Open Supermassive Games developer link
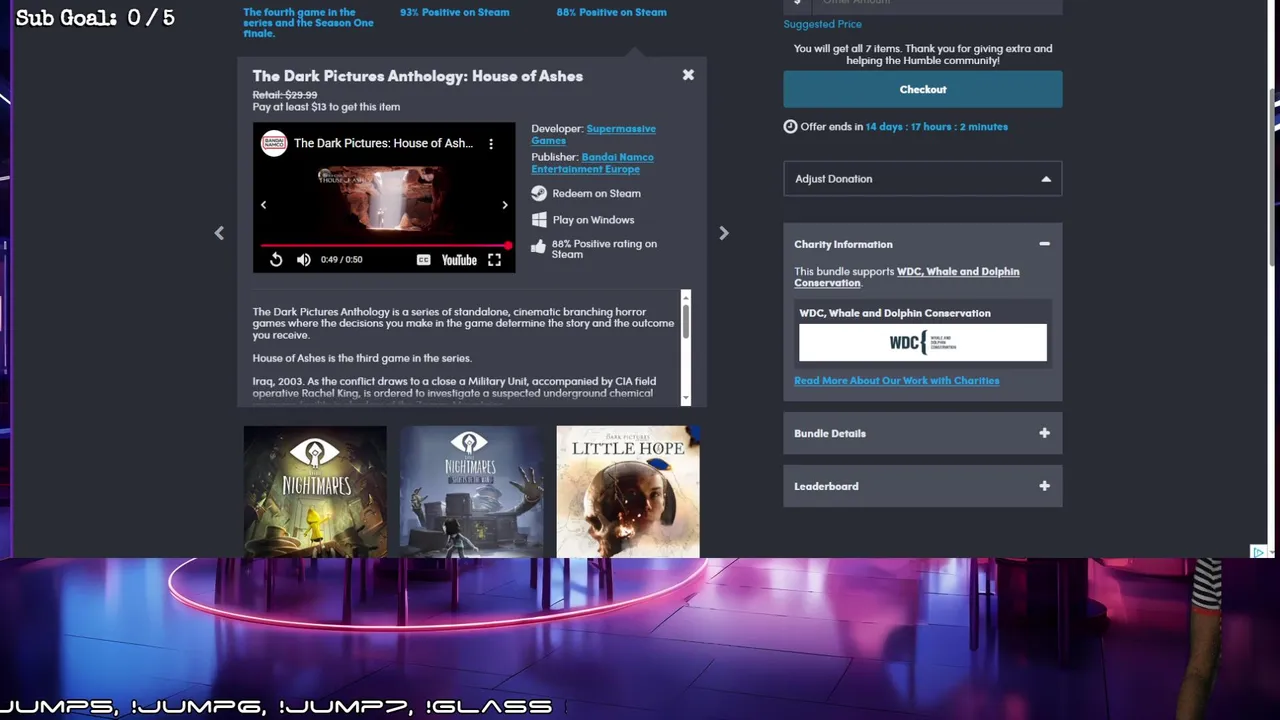Screen dimensions: 1280x720 click(594, 134)
